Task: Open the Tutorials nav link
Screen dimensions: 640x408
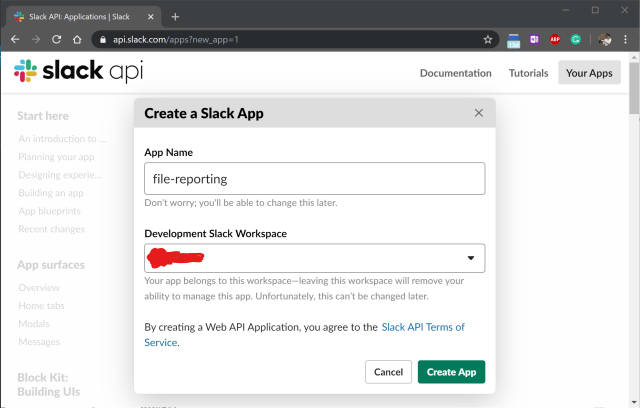Action: [528, 73]
